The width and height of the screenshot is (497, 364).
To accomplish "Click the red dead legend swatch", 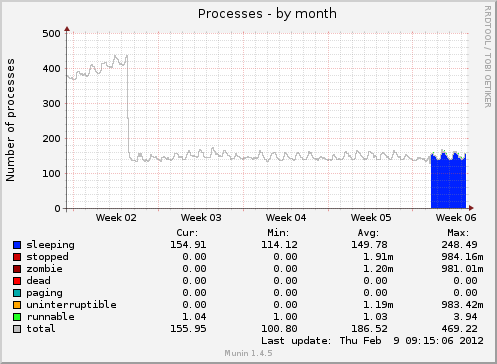I will click(x=17, y=281).
